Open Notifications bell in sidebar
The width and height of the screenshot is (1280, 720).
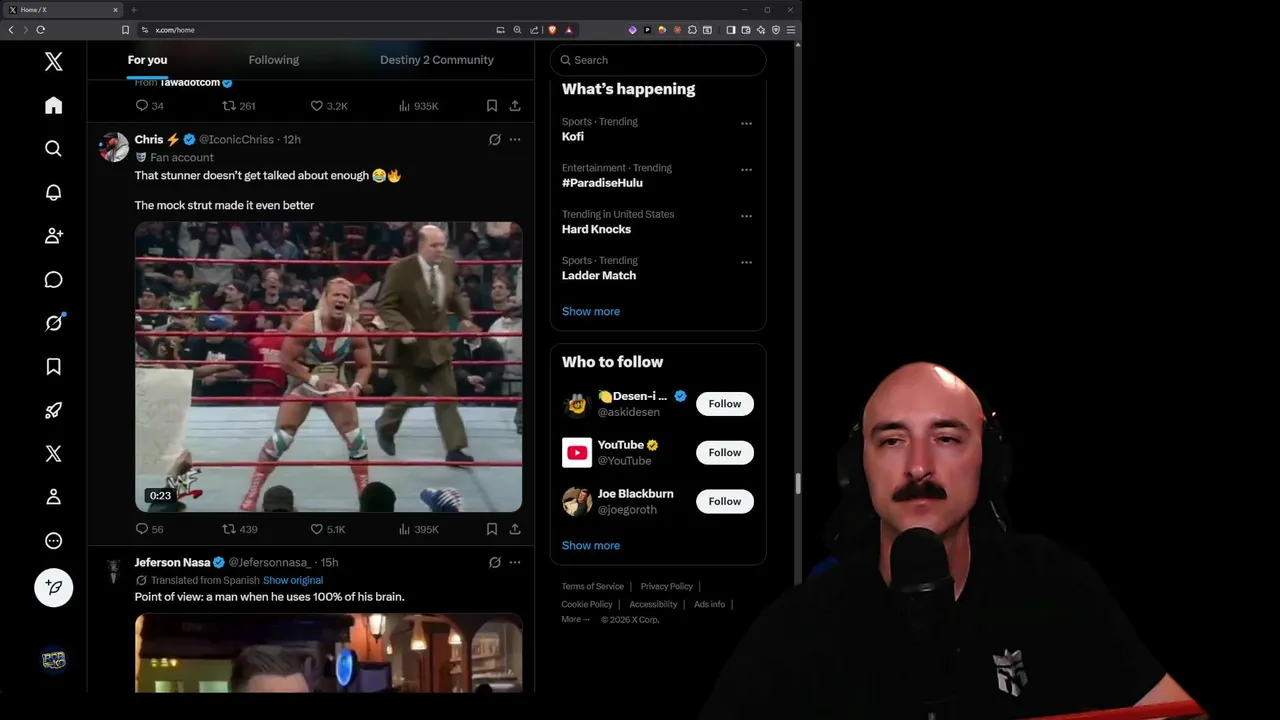tap(54, 192)
